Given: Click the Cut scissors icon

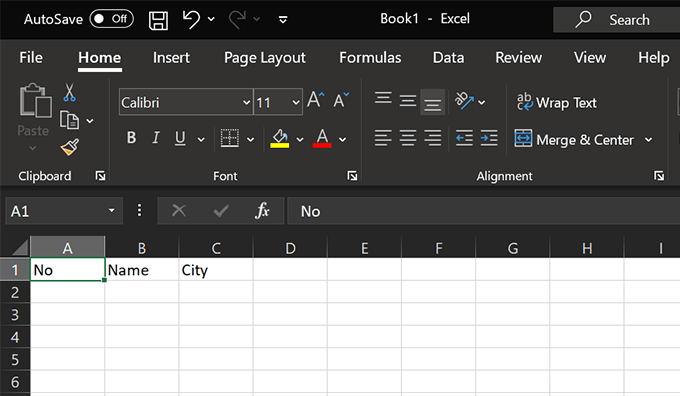Looking at the screenshot, I should [69, 92].
